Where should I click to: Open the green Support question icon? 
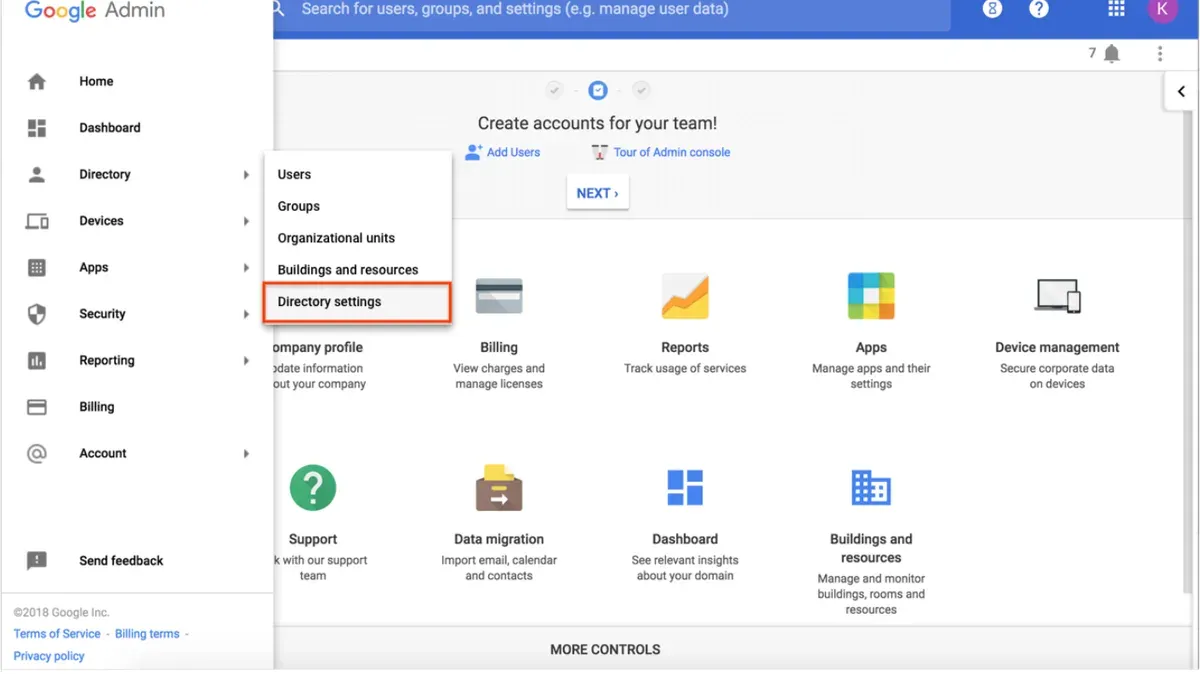tap(313, 488)
